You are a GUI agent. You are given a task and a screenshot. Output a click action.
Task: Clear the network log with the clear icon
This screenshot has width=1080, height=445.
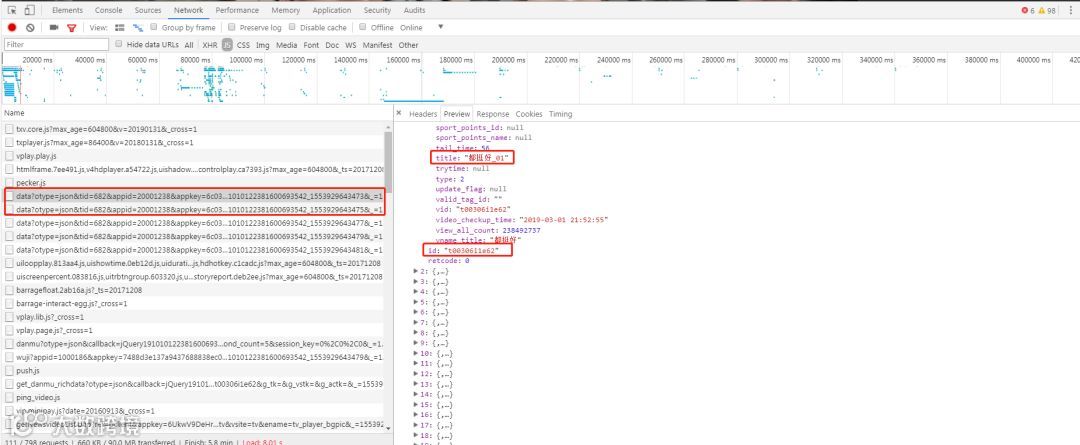pos(30,28)
